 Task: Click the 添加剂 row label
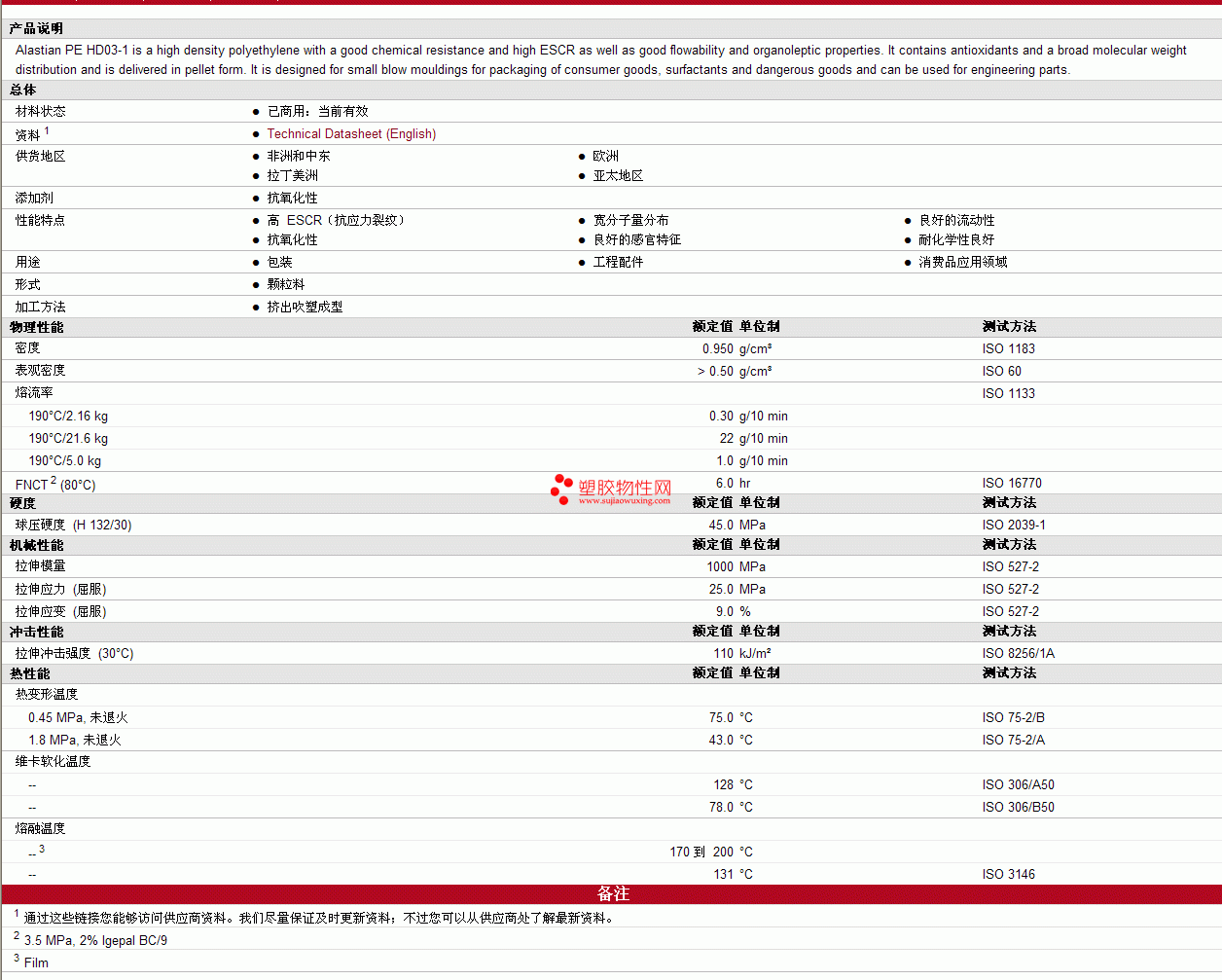tap(35, 199)
